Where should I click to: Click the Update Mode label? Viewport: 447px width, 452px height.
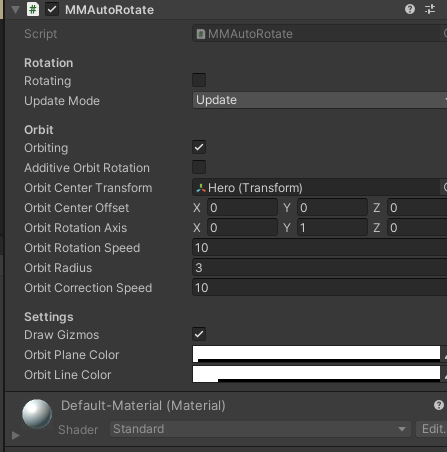62,101
